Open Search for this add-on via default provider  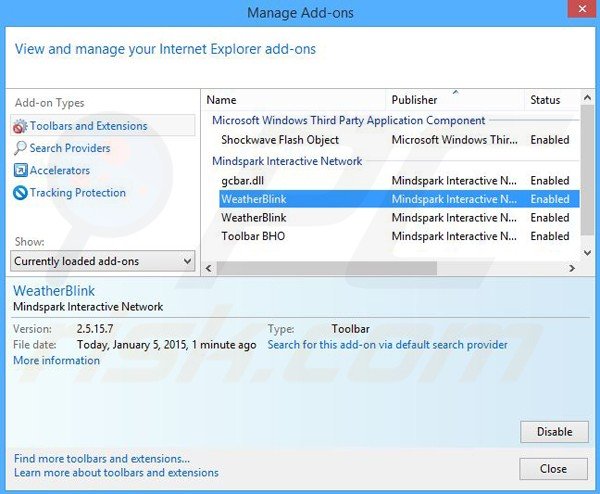(387, 345)
